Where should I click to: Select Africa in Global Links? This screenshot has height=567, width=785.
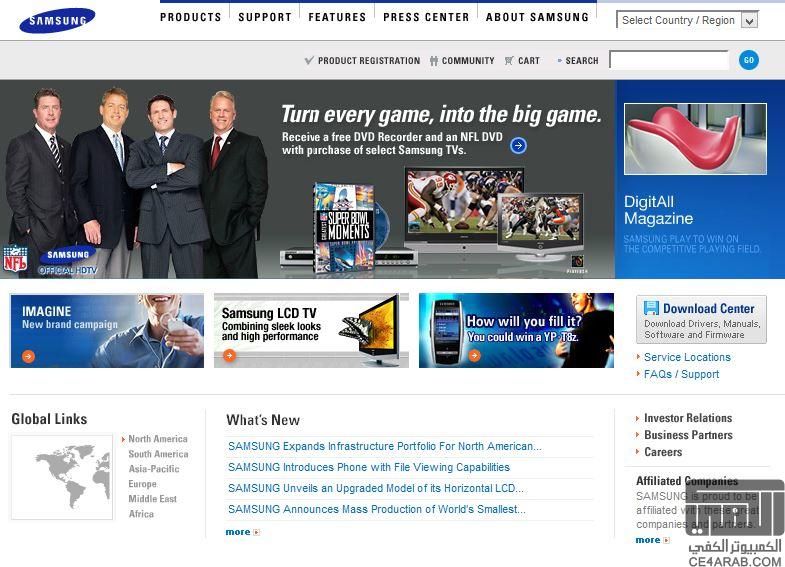tap(141, 513)
